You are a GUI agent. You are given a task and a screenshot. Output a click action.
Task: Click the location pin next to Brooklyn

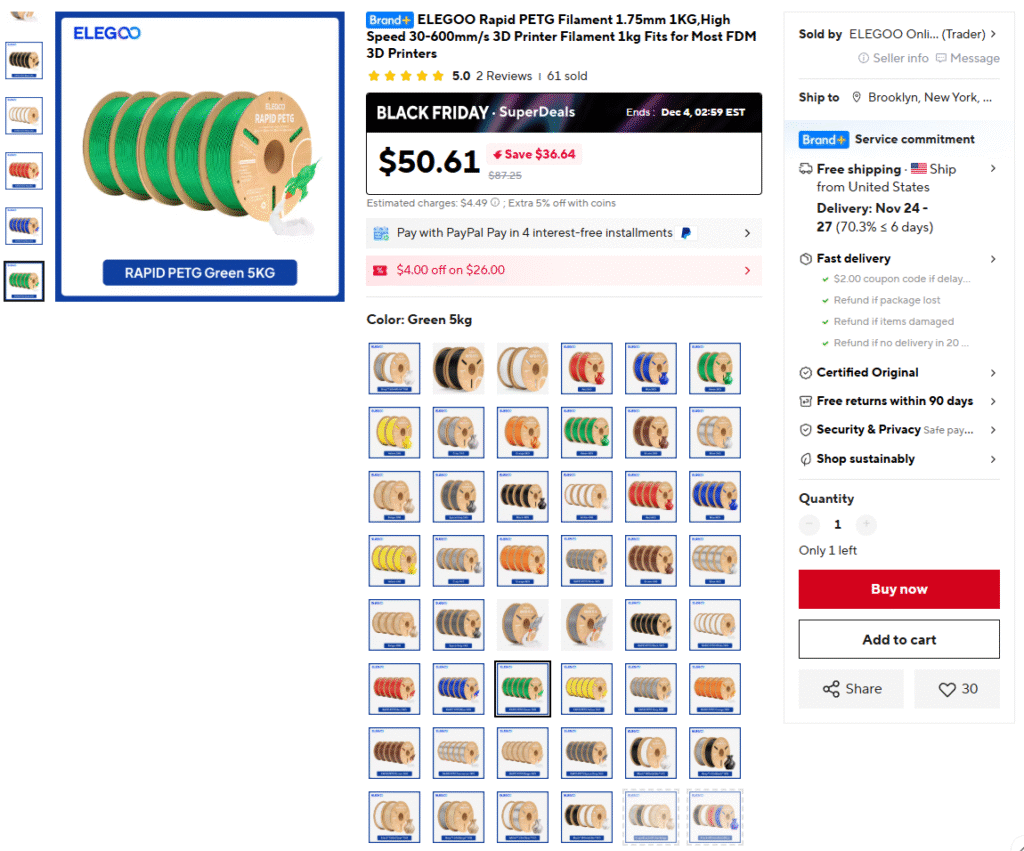[x=856, y=97]
